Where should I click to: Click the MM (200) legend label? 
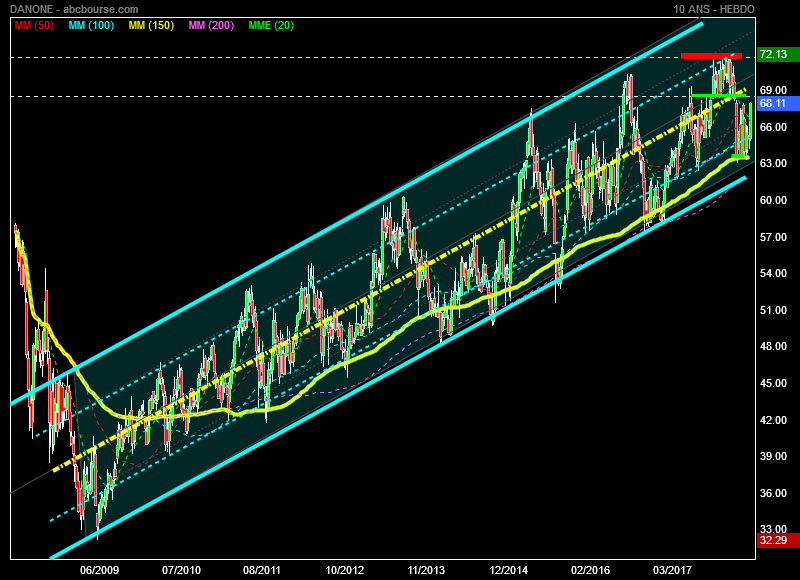(x=211, y=26)
